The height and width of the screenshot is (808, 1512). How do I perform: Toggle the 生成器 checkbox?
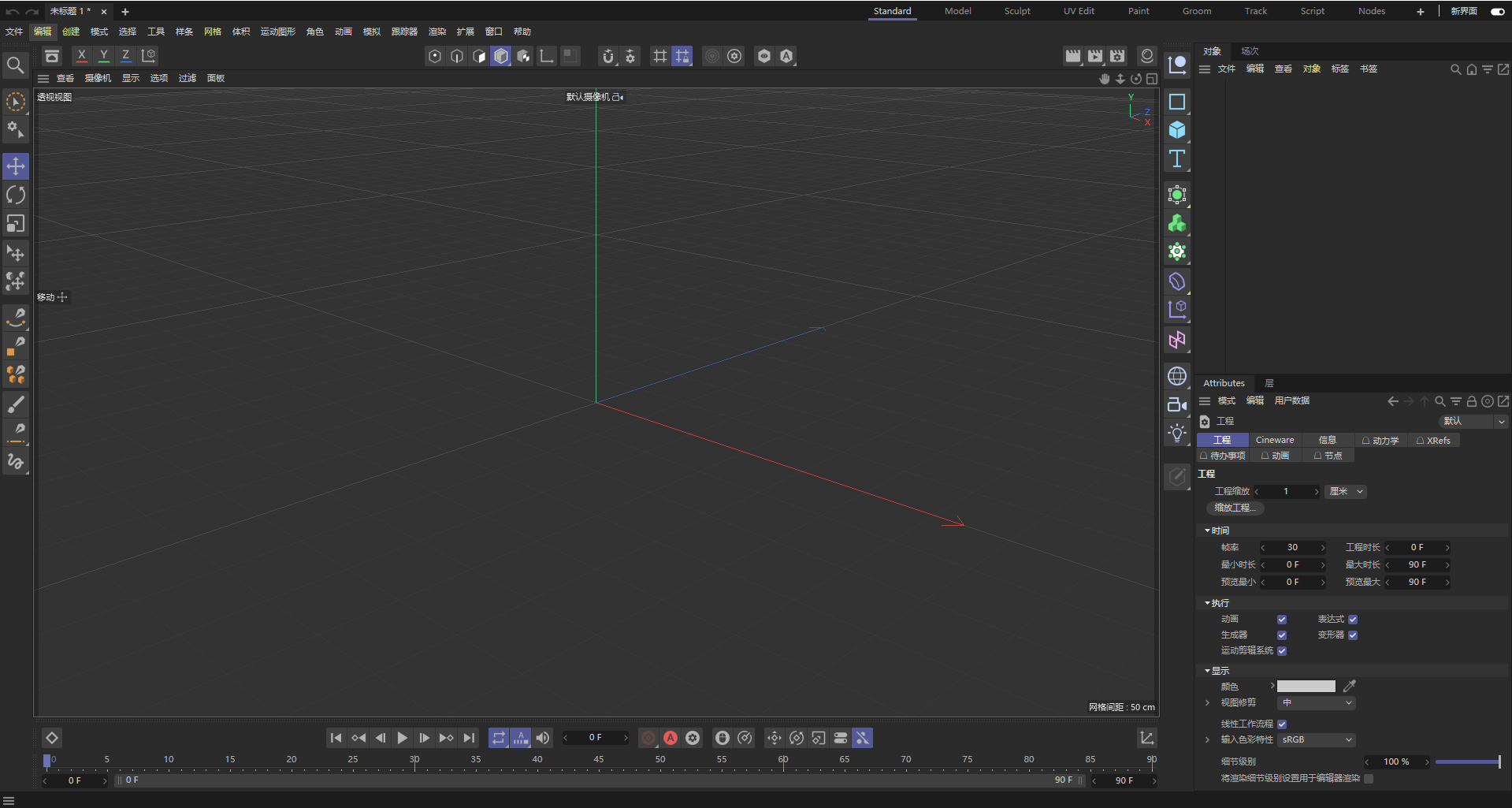[1282, 635]
